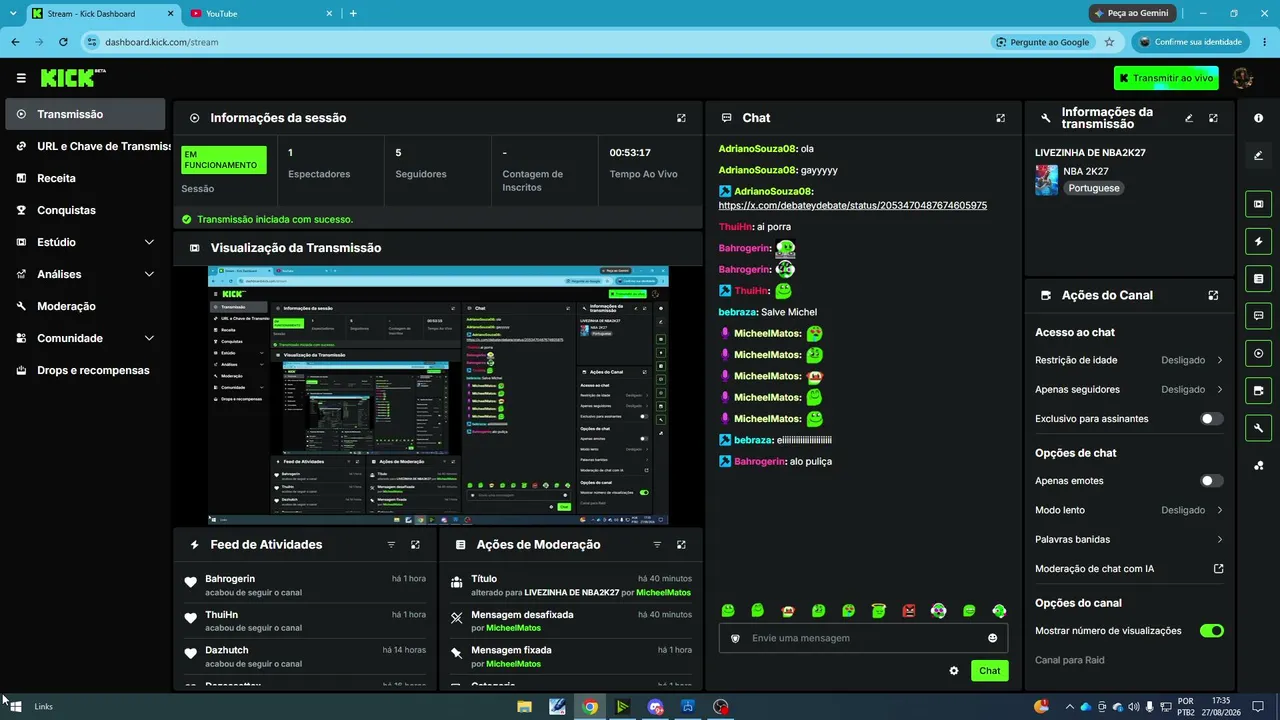Toggle the Apenas emotes switch

click(x=1211, y=481)
